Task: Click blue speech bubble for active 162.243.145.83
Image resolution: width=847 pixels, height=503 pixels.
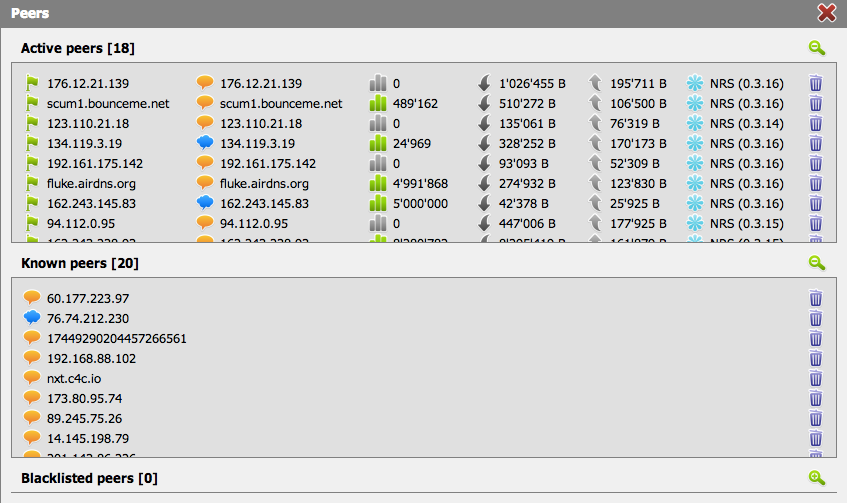Action: point(205,203)
